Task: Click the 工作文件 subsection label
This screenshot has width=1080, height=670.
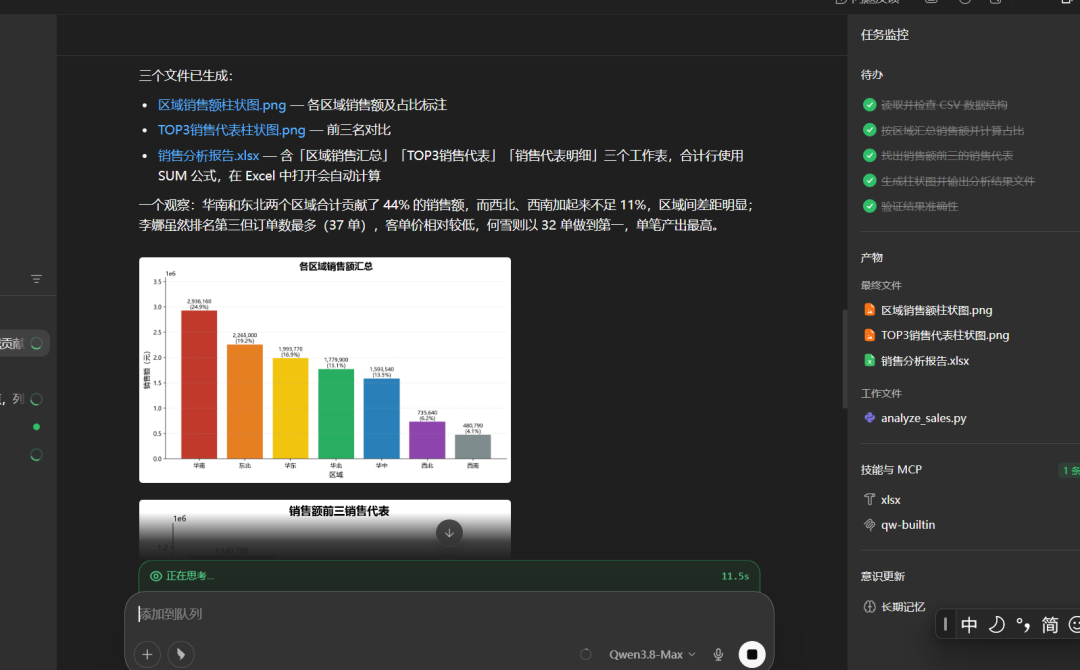Action: (x=881, y=393)
